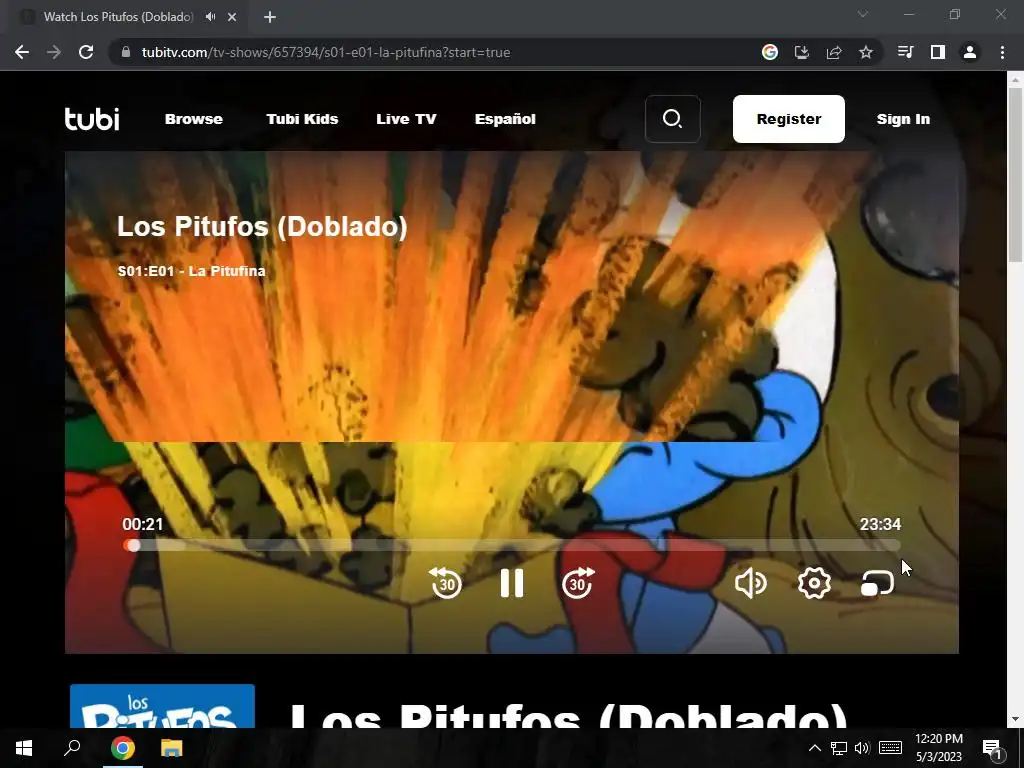1024x768 pixels.
Task: Click the site lock icon
Action: pos(126,52)
